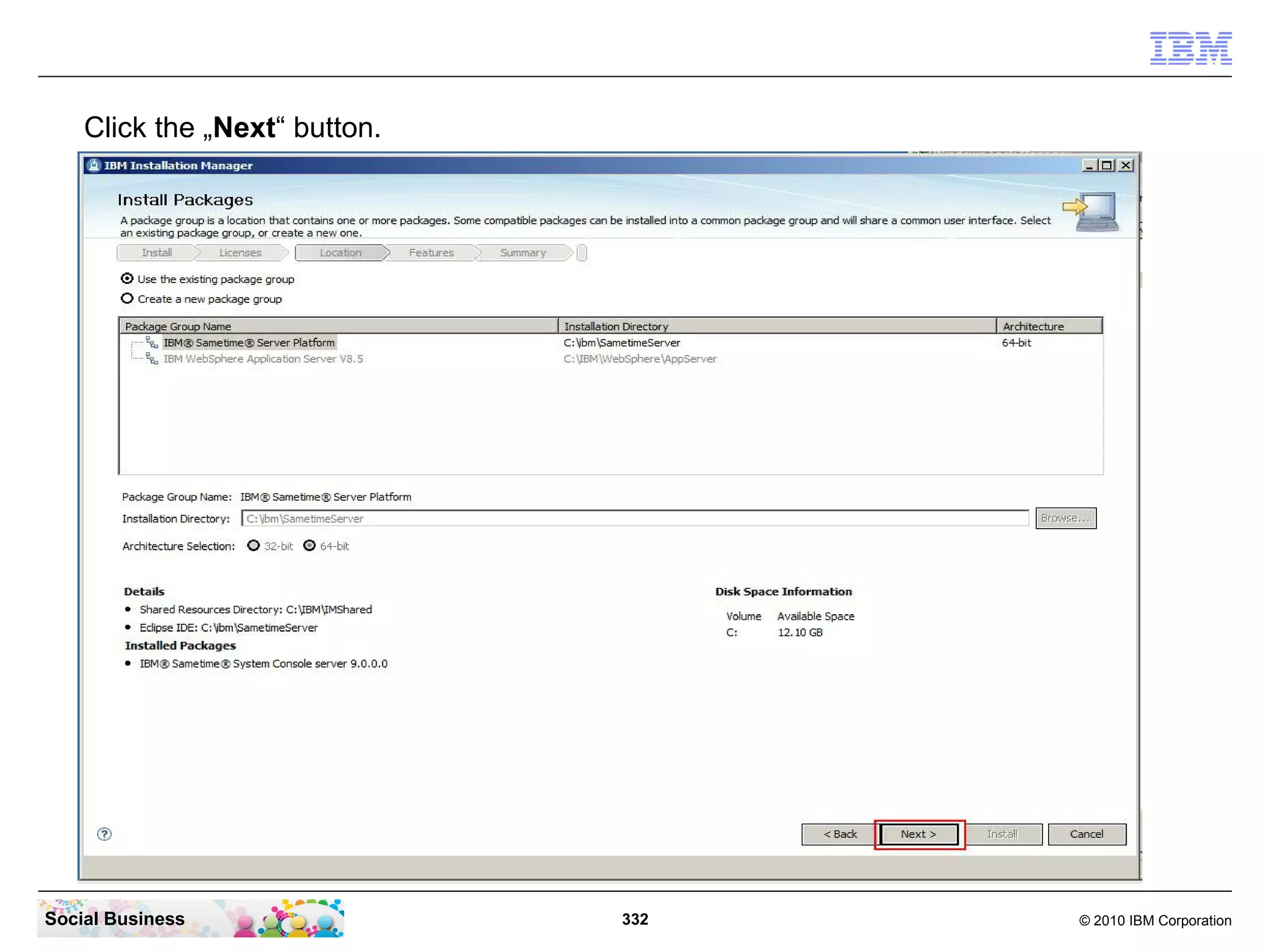Viewport: 1270px width, 952px height.
Task: Click the WebSphere Application Server package group icon
Action: click(152, 358)
